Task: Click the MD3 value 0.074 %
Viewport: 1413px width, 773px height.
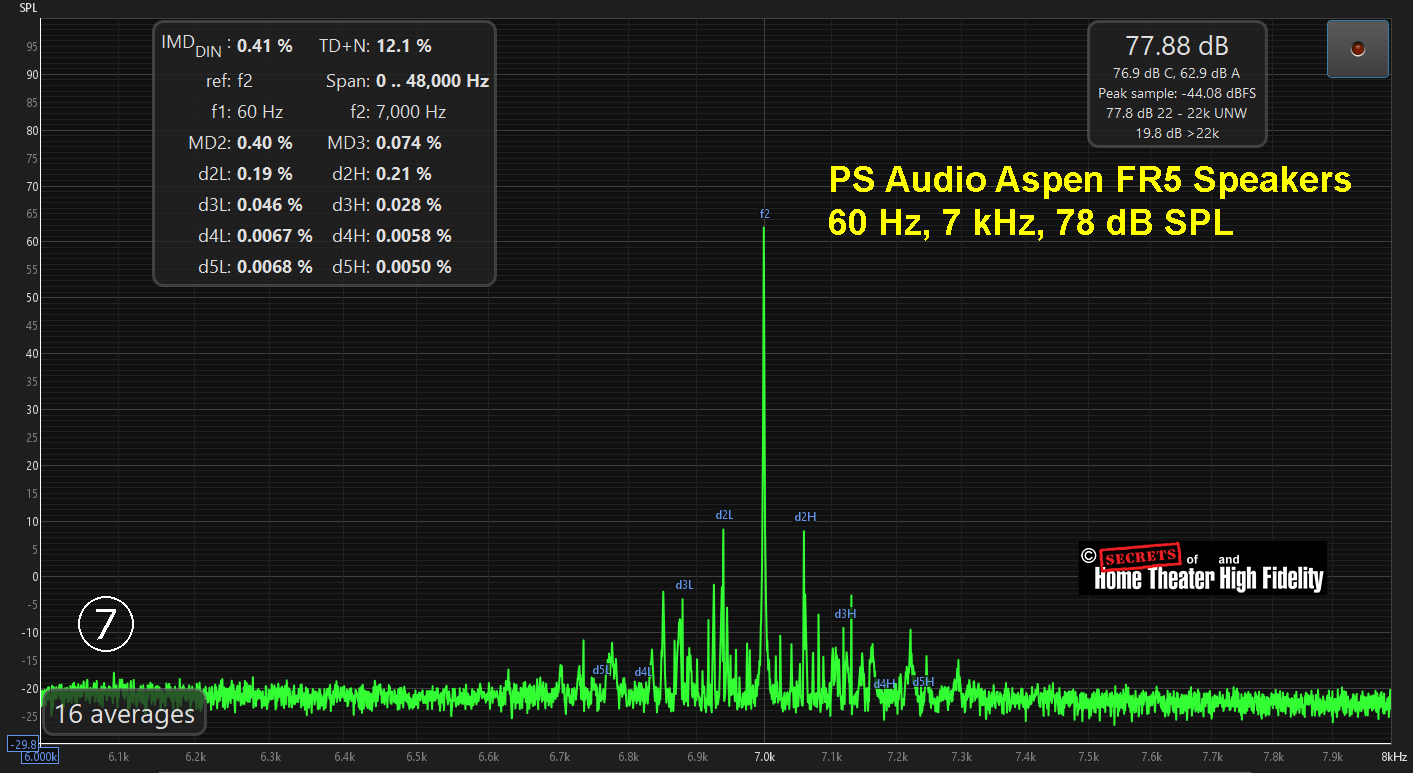Action: tap(409, 143)
